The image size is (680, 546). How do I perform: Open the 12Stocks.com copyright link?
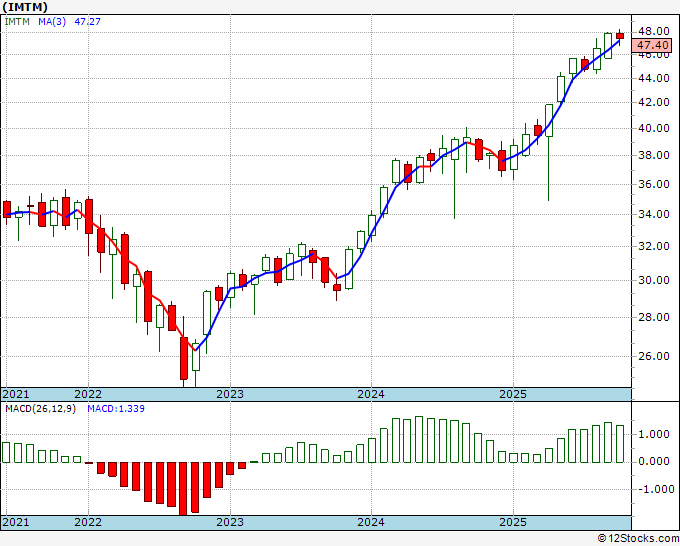click(638, 539)
